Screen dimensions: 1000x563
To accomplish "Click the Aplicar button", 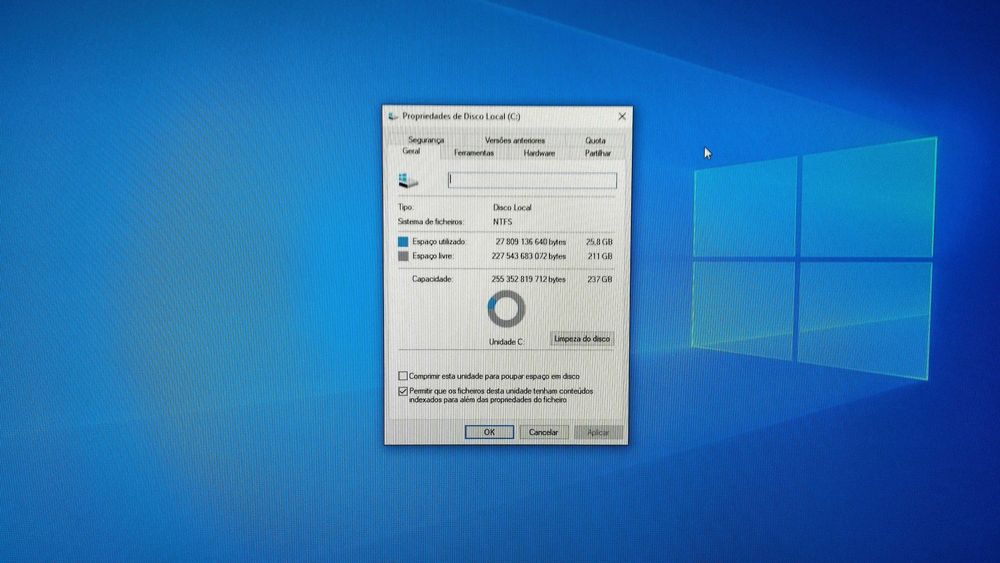I will [598, 432].
